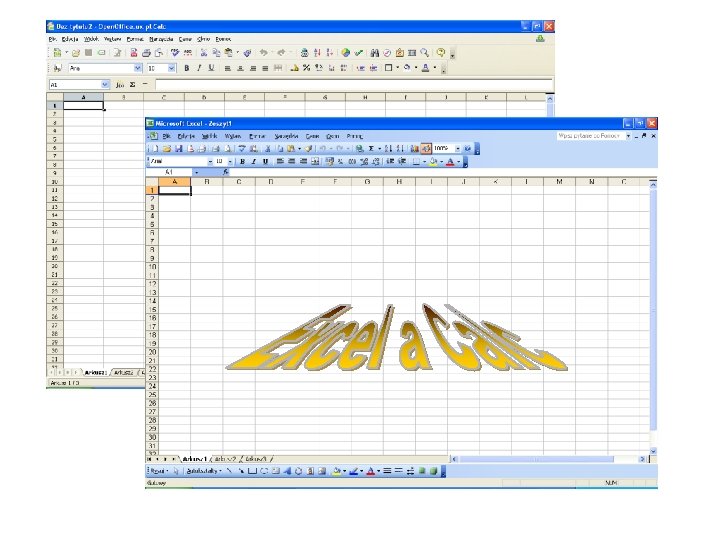Screen dimensions: 720x540
Task: Click Export as PDF icon in Calc
Action: (134, 53)
